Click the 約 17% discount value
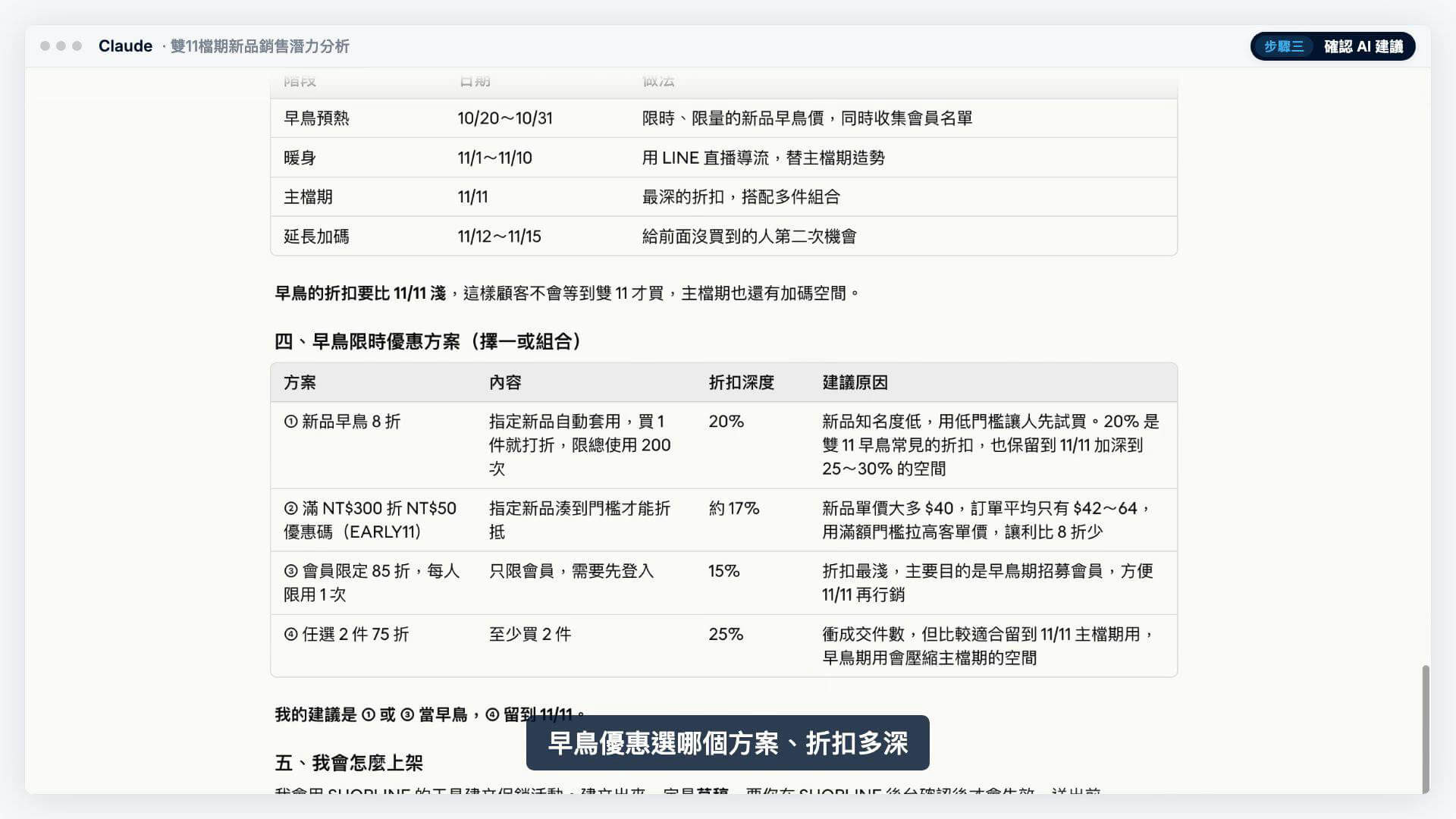This screenshot has width=1456, height=819. tap(734, 508)
